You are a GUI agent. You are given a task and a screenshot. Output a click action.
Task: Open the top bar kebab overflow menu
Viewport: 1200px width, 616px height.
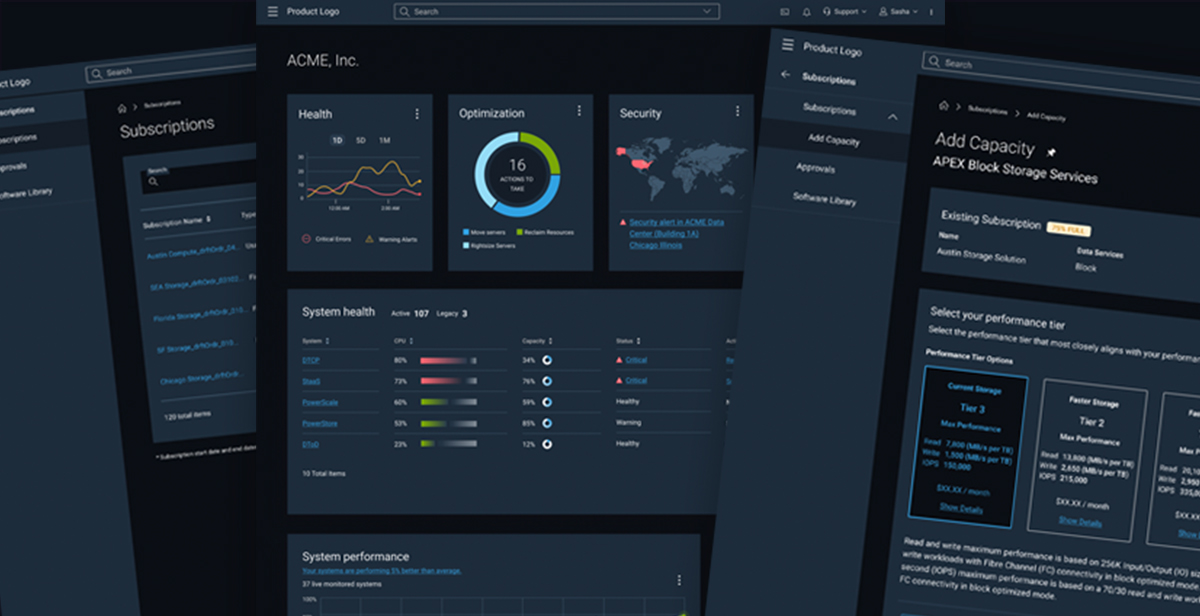click(x=931, y=12)
